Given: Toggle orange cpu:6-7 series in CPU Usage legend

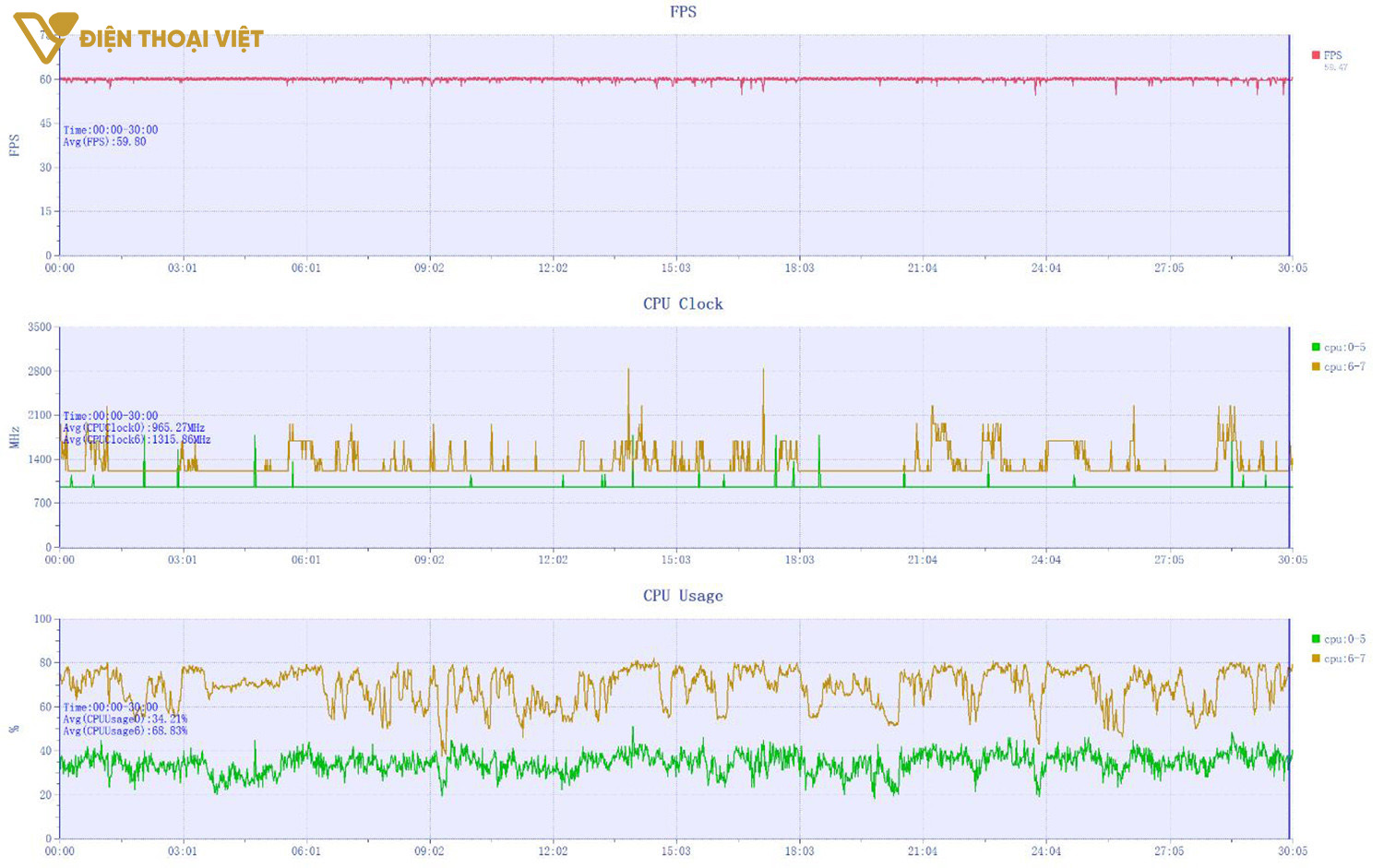Looking at the screenshot, I should pos(1316,659).
